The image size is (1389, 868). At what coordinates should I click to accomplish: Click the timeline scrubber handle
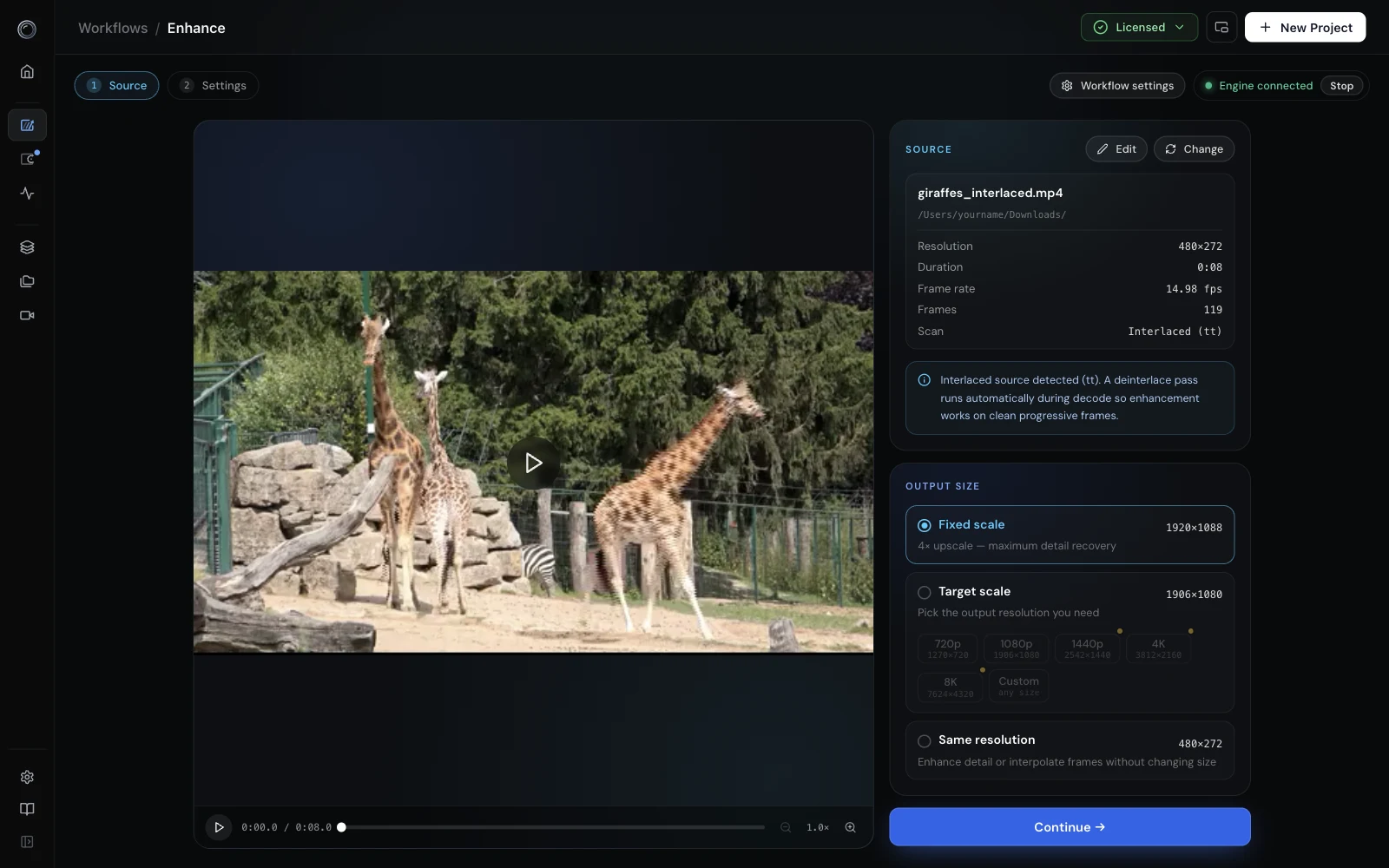click(342, 827)
